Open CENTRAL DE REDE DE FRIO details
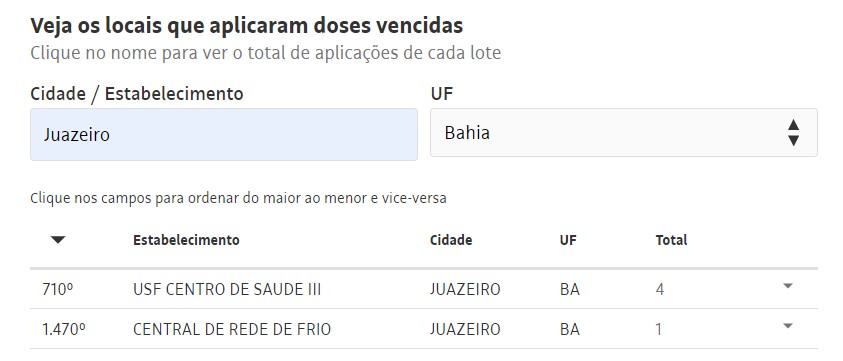843x361 pixels. pos(232,329)
